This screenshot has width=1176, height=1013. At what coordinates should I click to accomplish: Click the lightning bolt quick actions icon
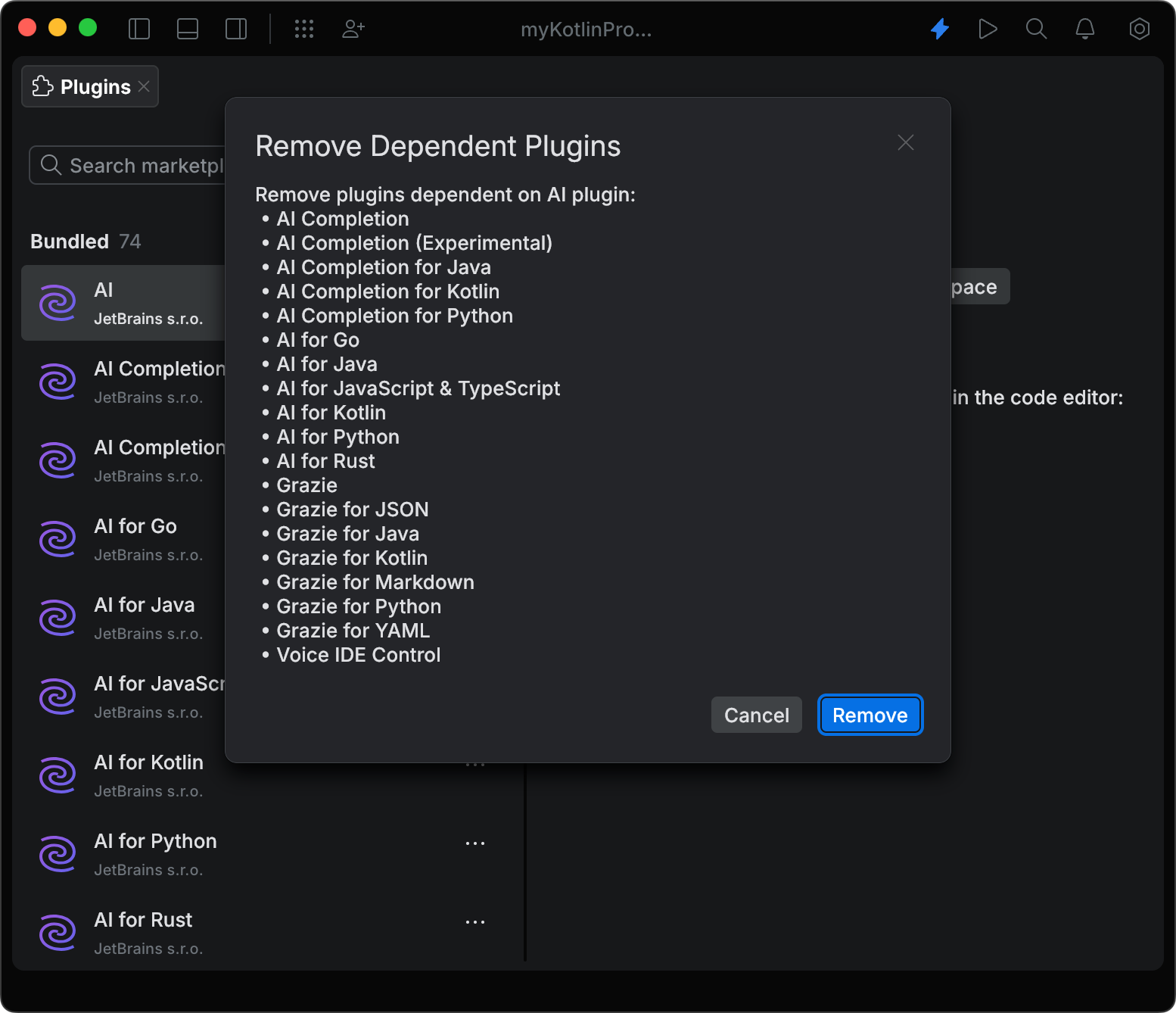click(x=939, y=29)
